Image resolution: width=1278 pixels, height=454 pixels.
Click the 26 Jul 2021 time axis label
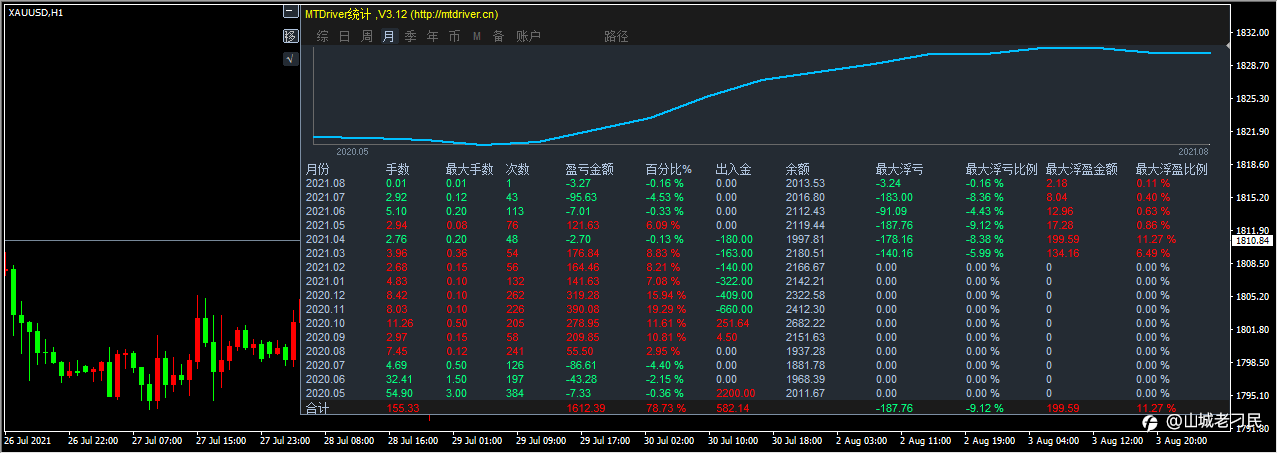(27, 441)
